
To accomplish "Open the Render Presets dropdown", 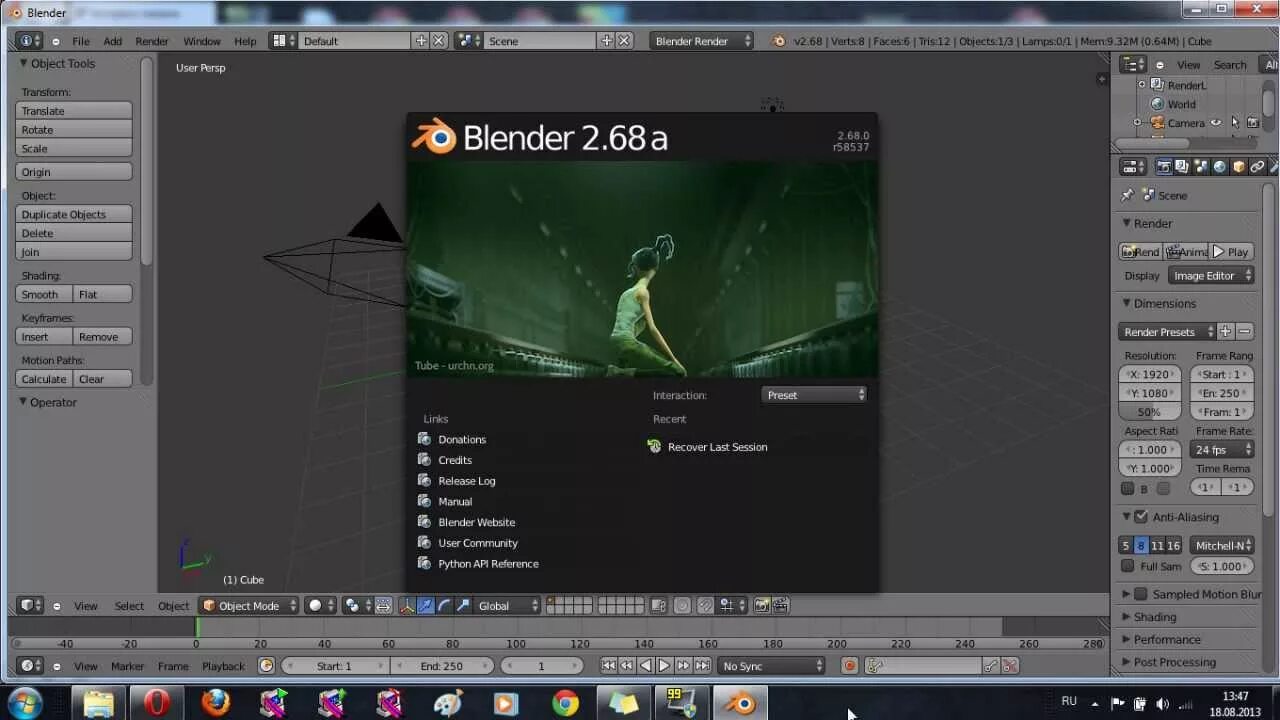I will click(x=1167, y=331).
